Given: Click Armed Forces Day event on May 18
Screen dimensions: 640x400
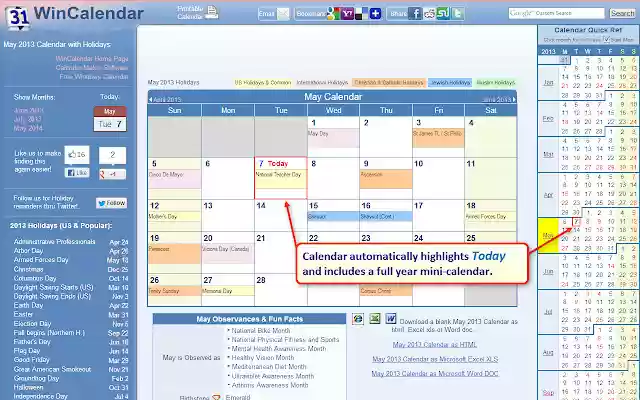Looking at the screenshot, I should [x=491, y=217].
